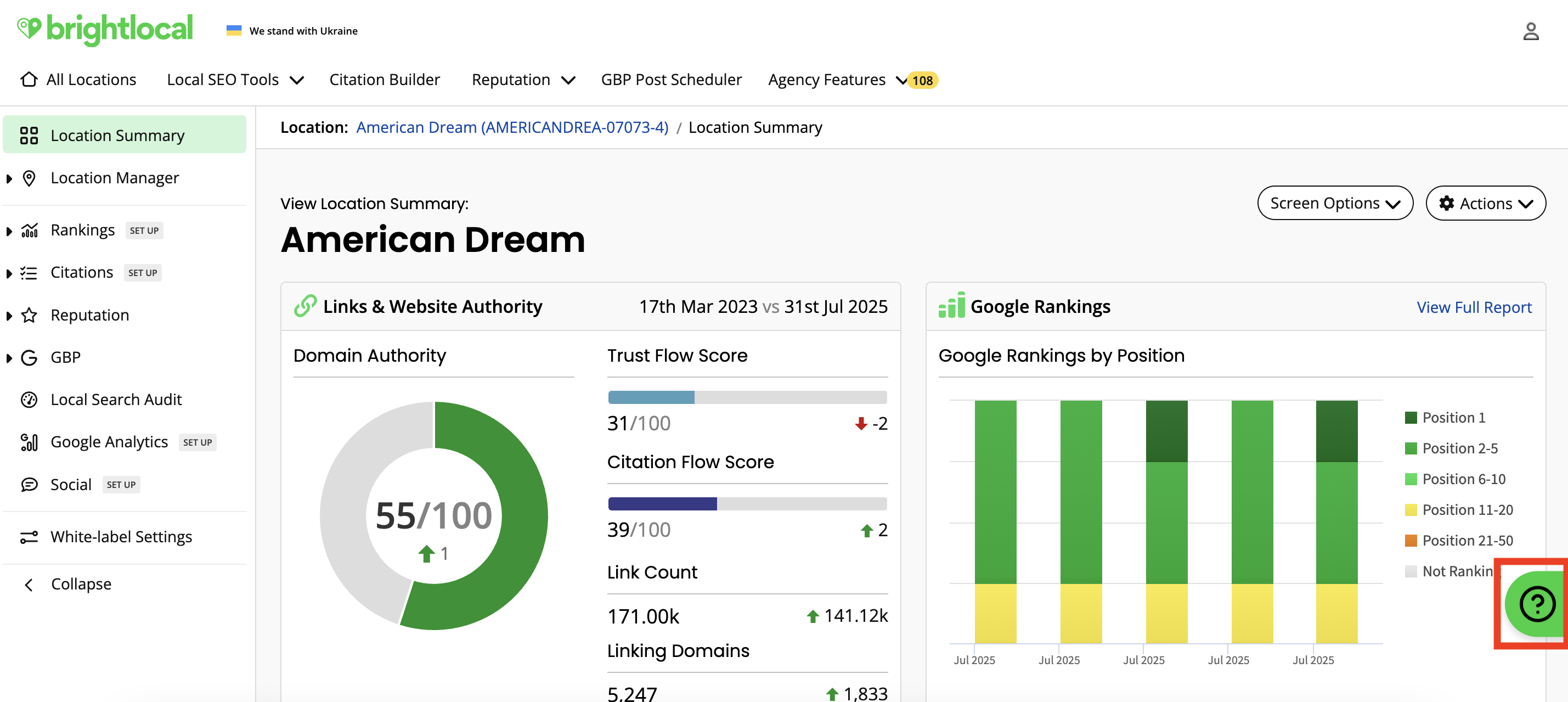Click the last Jul 2025 ranking bar
1568x702 pixels.
pos(1336,521)
